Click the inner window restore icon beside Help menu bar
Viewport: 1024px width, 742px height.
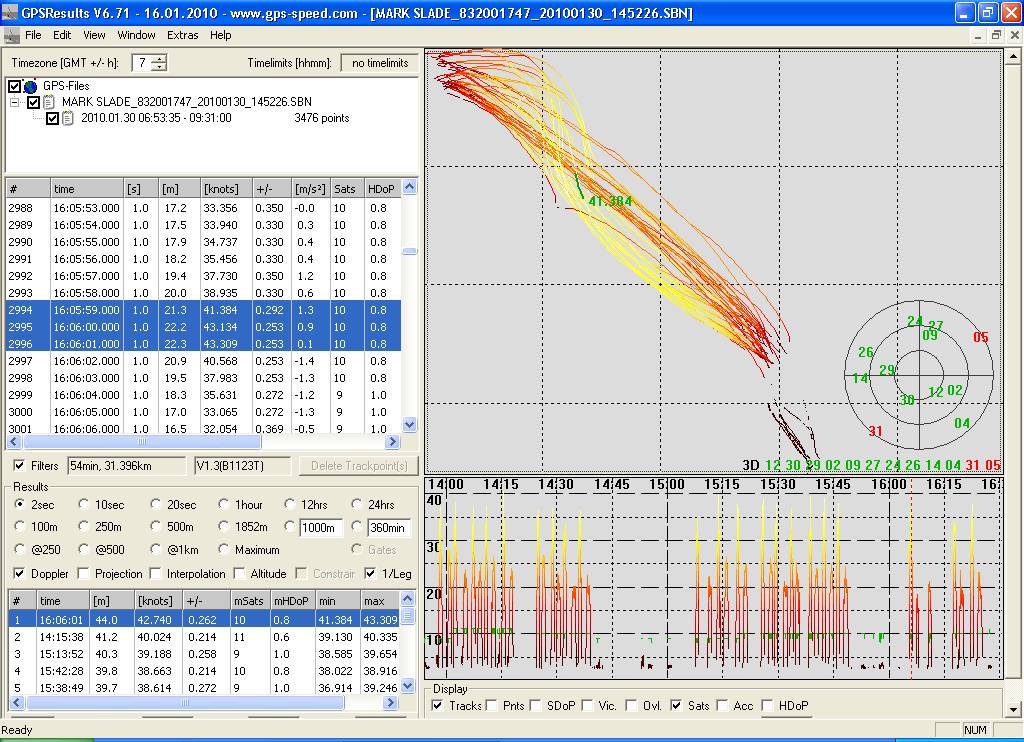(996, 35)
